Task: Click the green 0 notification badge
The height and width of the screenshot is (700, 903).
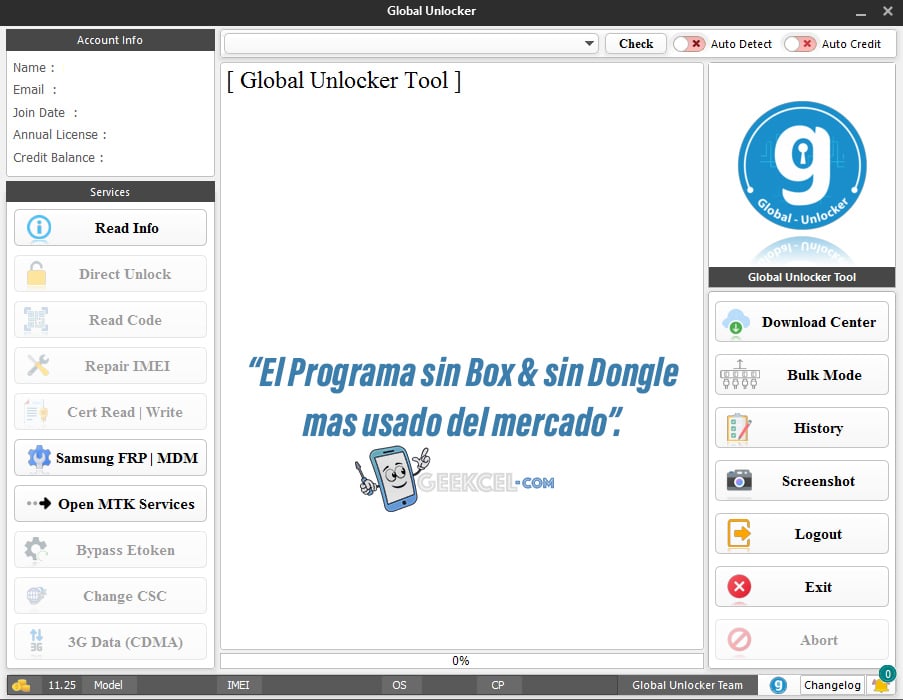Action: click(x=887, y=673)
